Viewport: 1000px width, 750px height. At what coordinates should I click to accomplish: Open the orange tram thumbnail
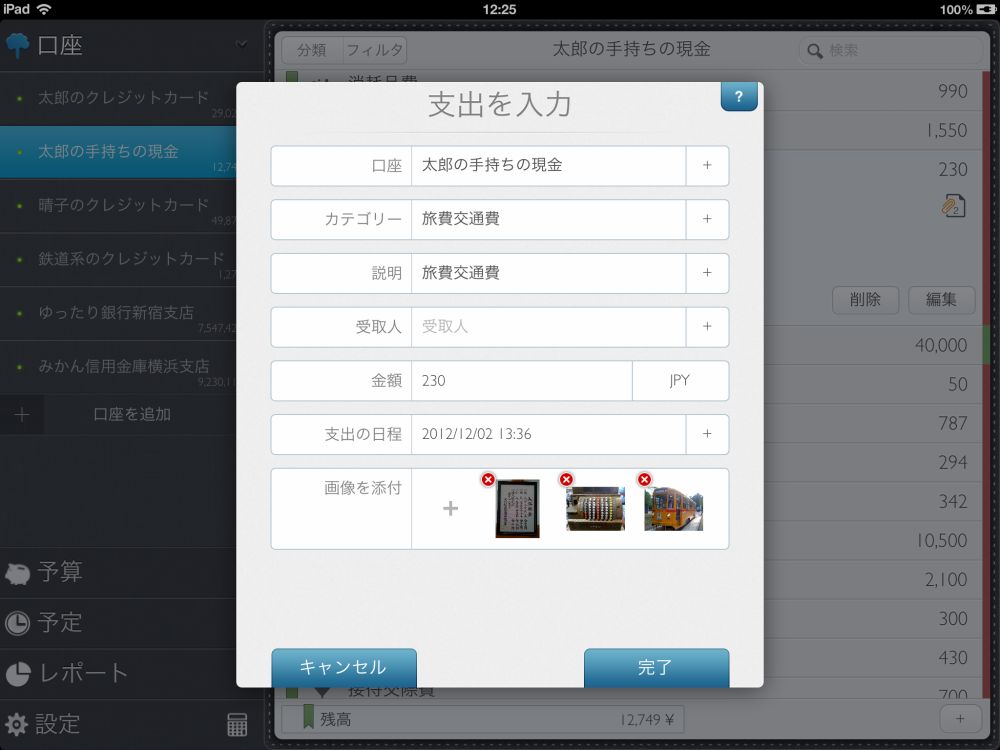click(673, 509)
